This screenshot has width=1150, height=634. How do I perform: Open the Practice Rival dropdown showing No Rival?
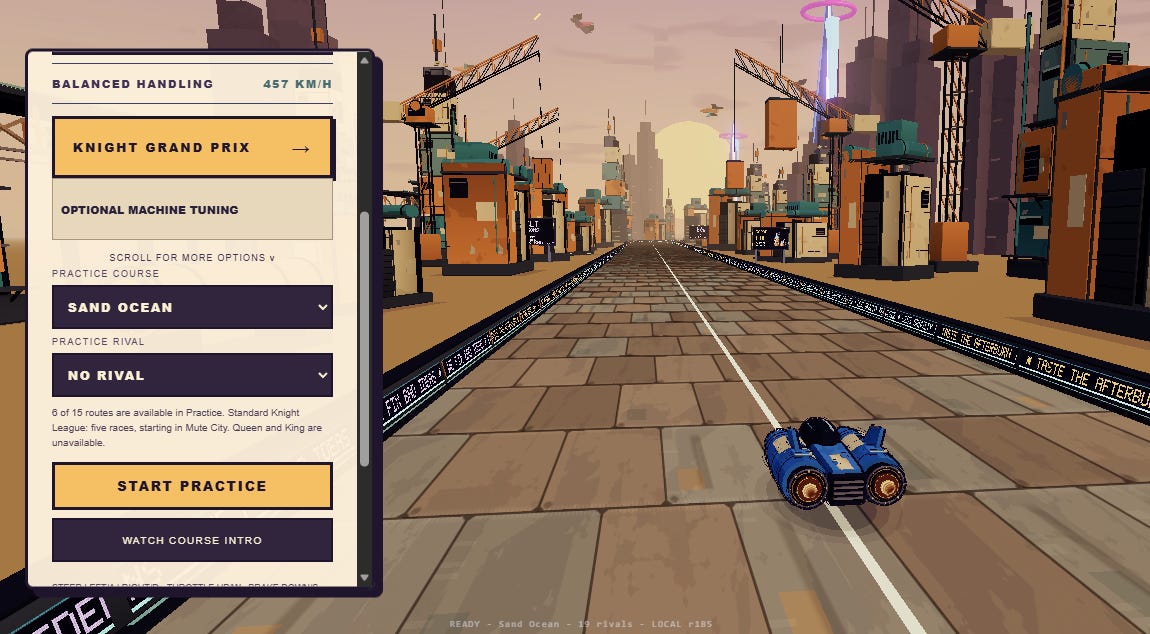[x=192, y=375]
